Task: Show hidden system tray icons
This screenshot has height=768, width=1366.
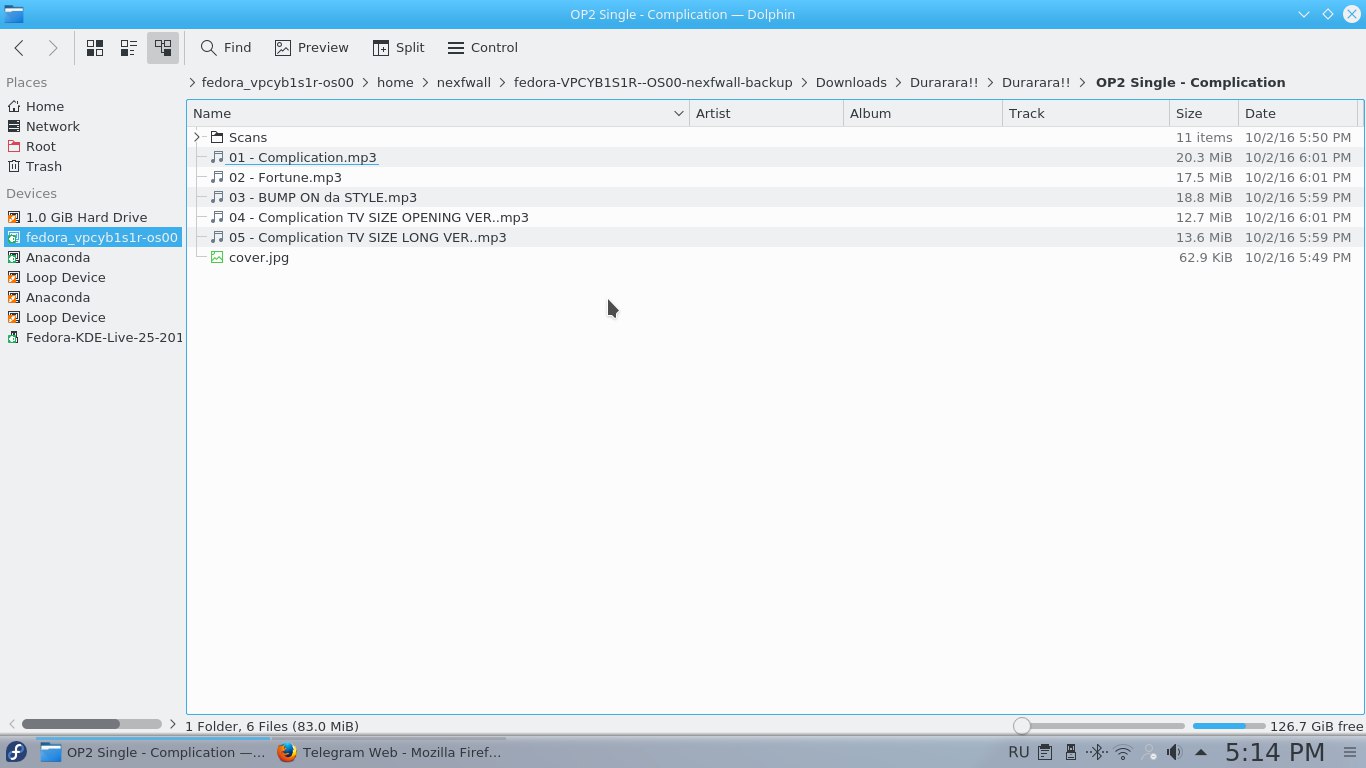Action: coord(1201,752)
